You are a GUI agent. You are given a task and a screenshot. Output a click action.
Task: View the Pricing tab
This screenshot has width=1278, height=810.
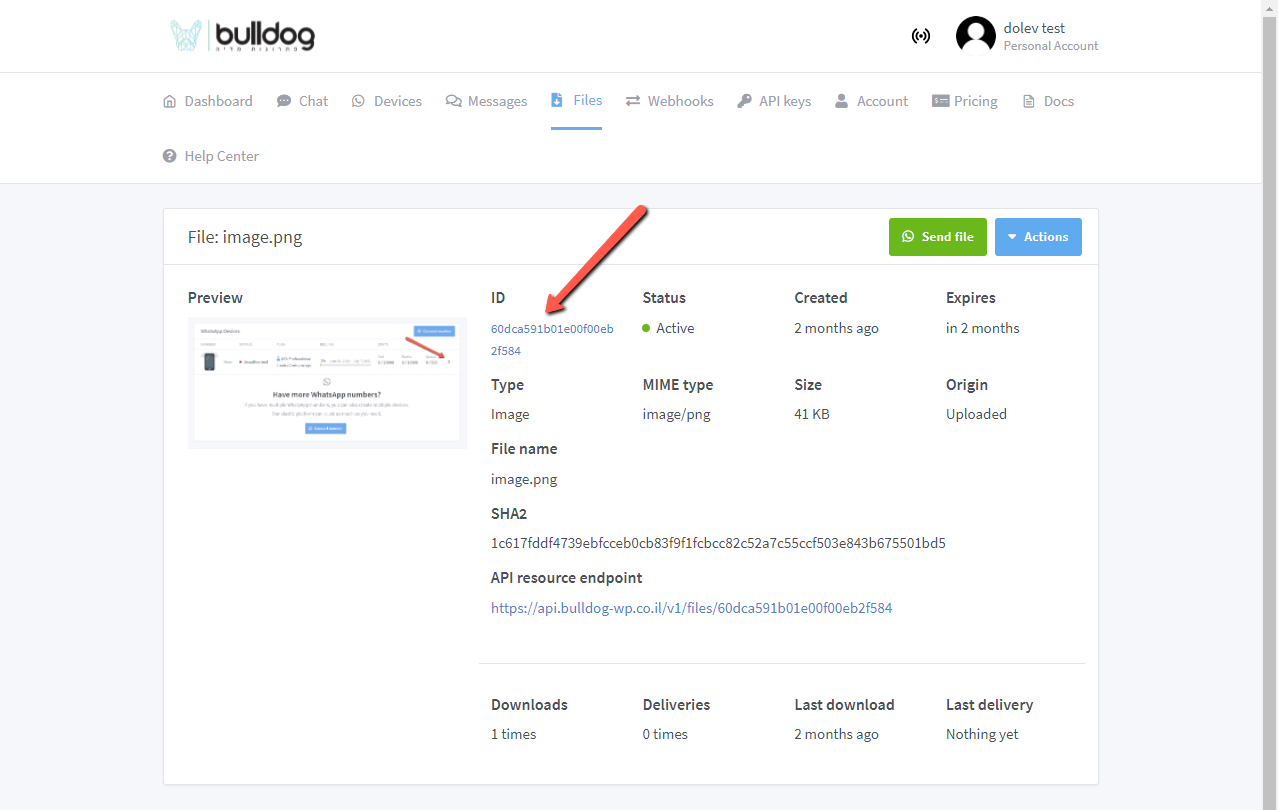point(965,101)
